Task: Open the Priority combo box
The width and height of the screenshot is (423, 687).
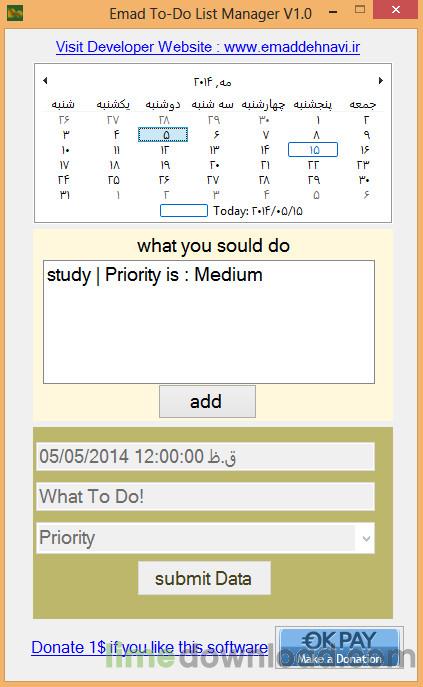Action: pyautogui.click(x=205, y=538)
